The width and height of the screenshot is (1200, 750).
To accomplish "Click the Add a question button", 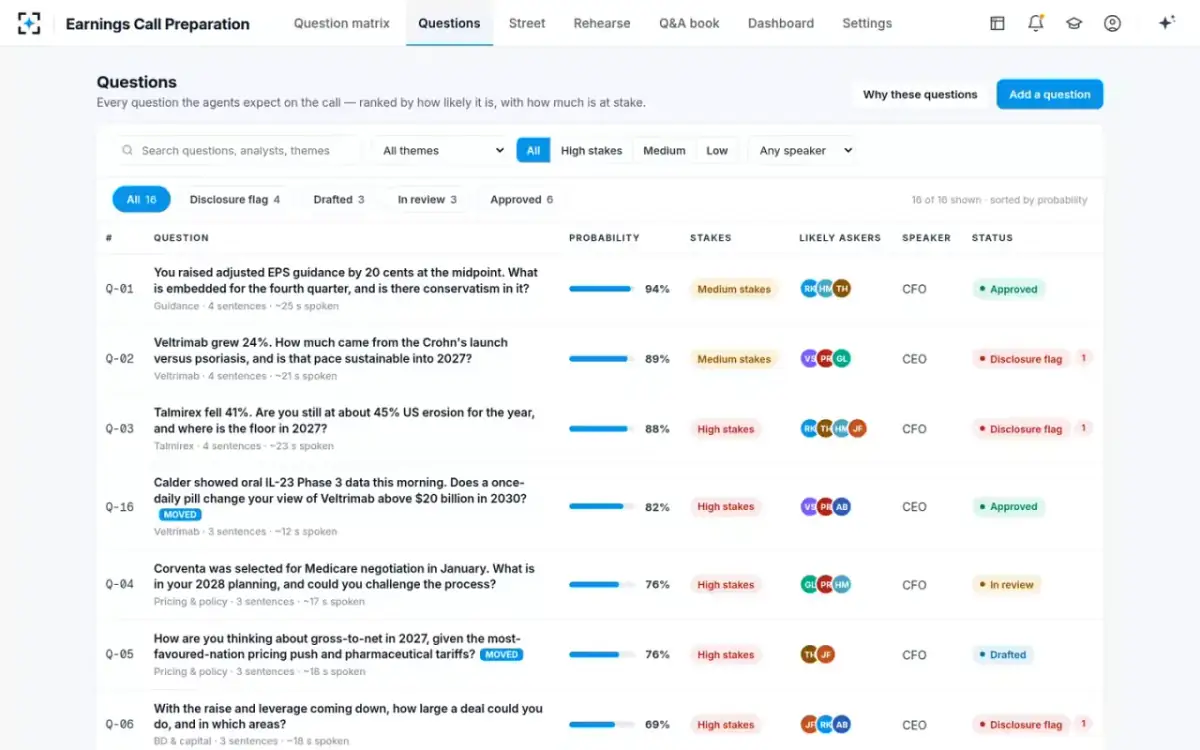I will (x=1050, y=94).
